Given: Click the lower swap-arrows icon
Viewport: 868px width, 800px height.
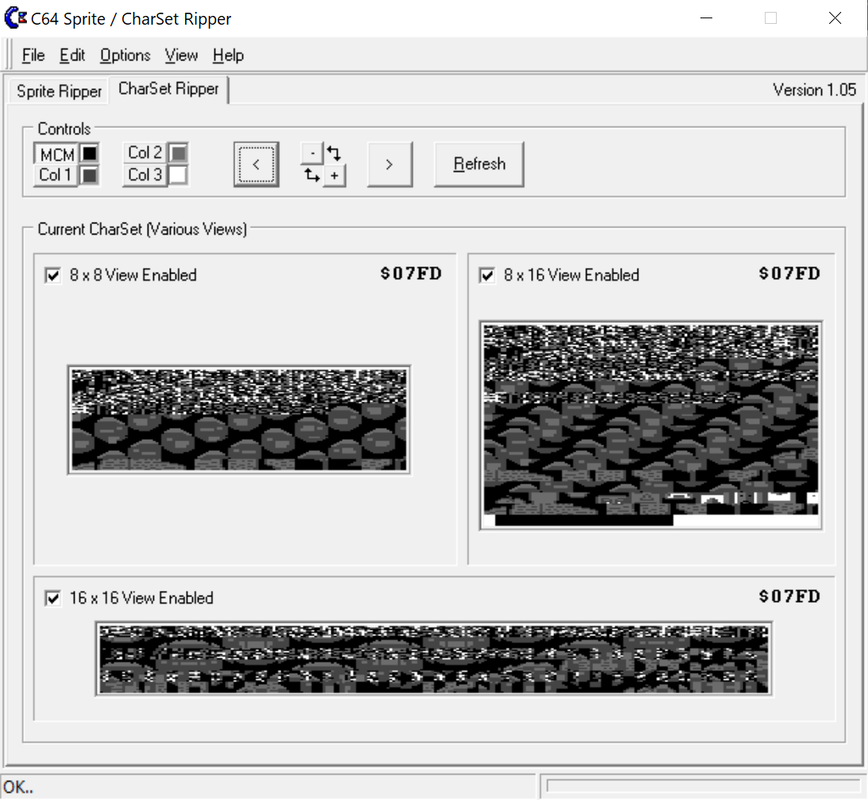Looking at the screenshot, I should tap(312, 176).
